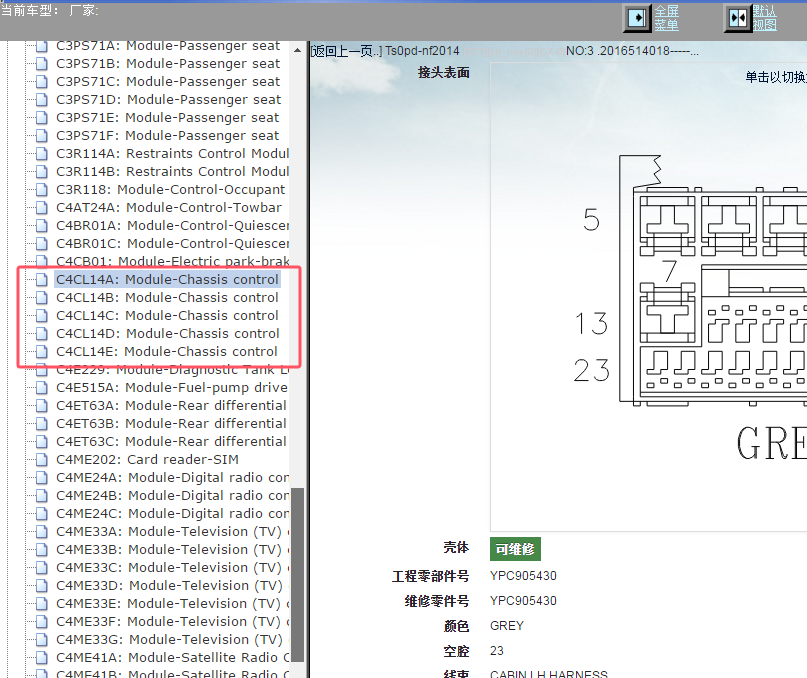Click document icon beside C4ET63C
Image resolution: width=807 pixels, height=678 pixels.
tap(42, 442)
